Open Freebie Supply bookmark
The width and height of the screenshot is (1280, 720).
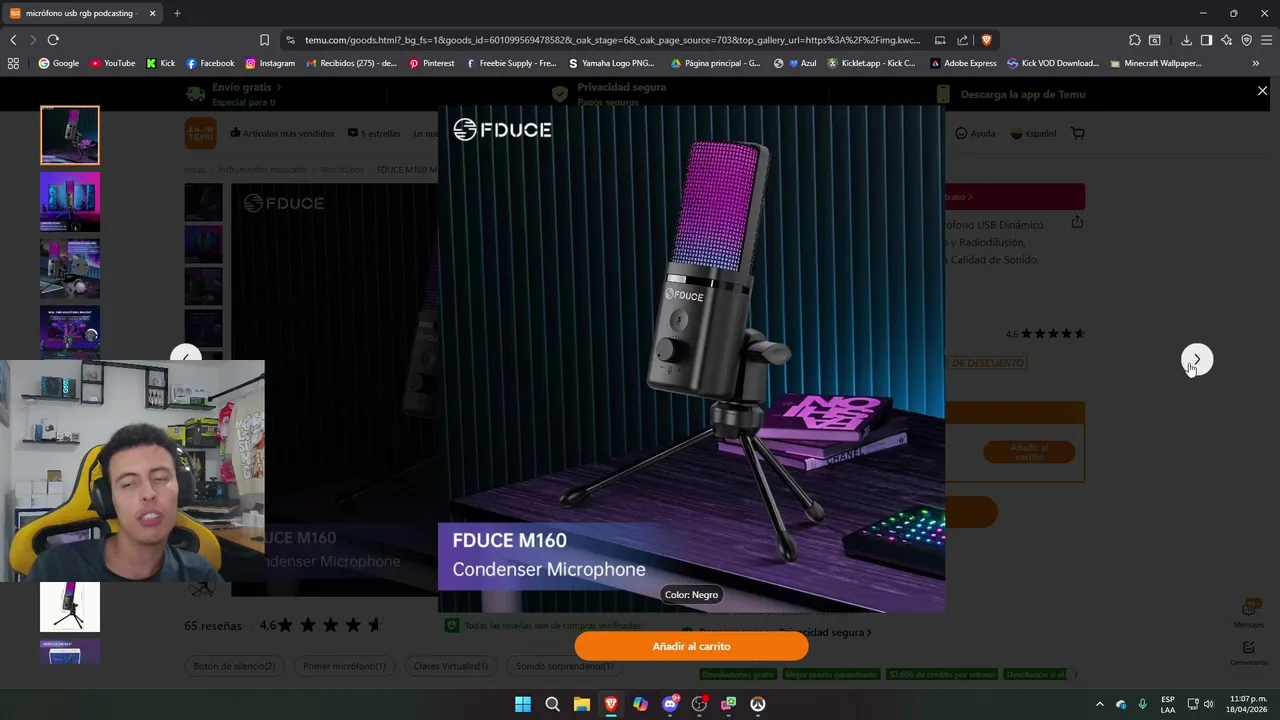click(510, 63)
